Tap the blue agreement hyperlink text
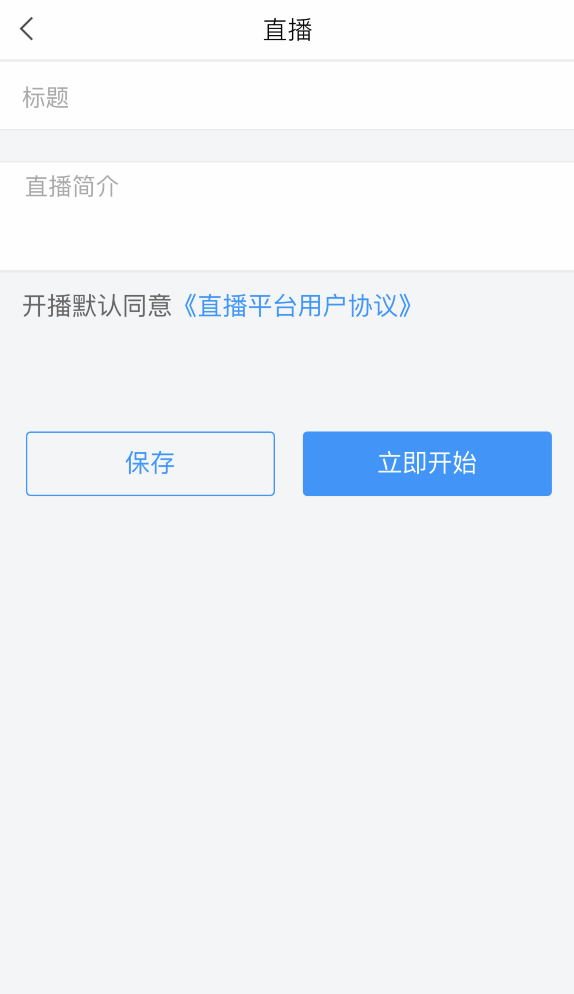The image size is (574, 994). click(x=297, y=306)
